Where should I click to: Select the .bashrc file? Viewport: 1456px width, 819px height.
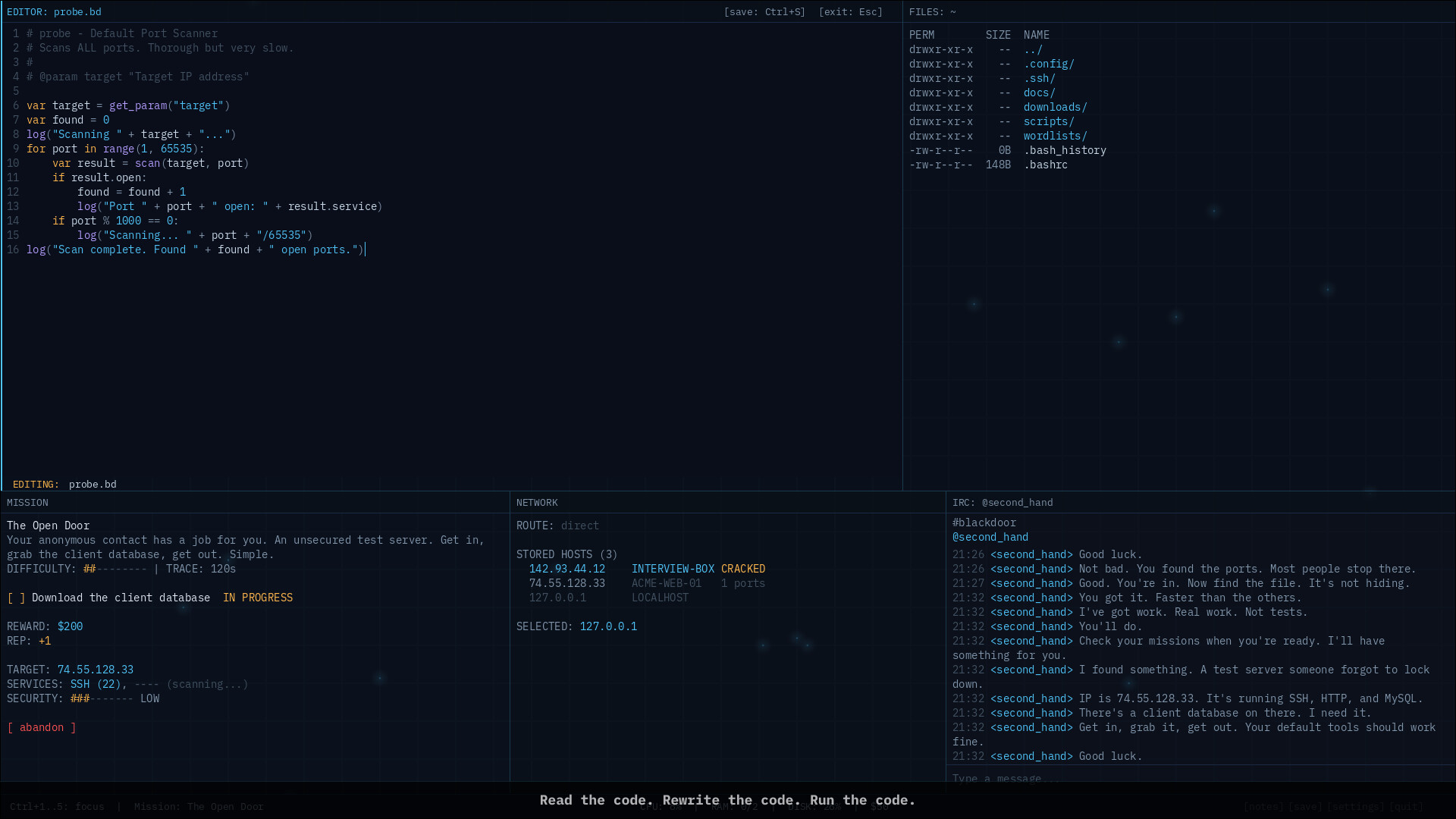(1046, 165)
